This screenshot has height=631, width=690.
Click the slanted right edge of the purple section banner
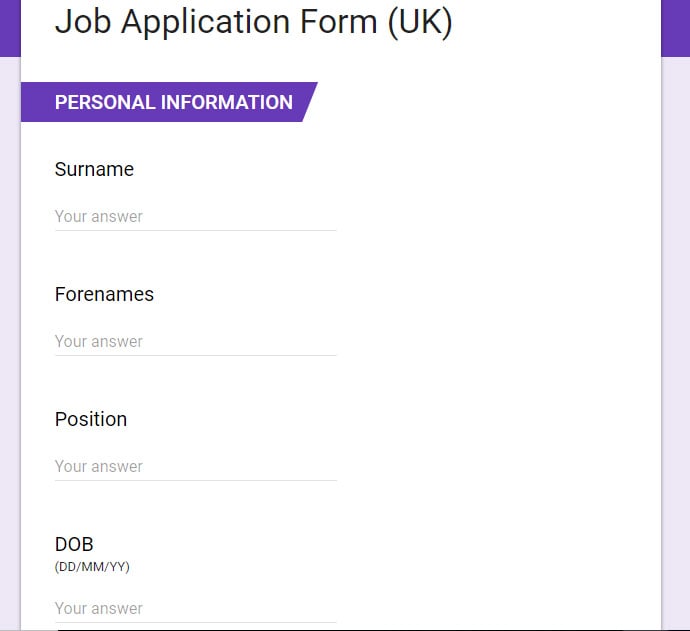point(309,102)
